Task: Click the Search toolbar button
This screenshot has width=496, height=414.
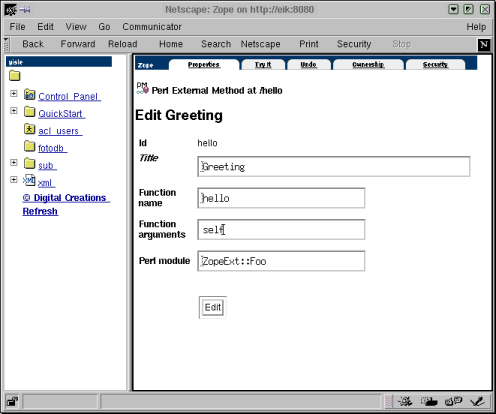Action: click(x=216, y=44)
